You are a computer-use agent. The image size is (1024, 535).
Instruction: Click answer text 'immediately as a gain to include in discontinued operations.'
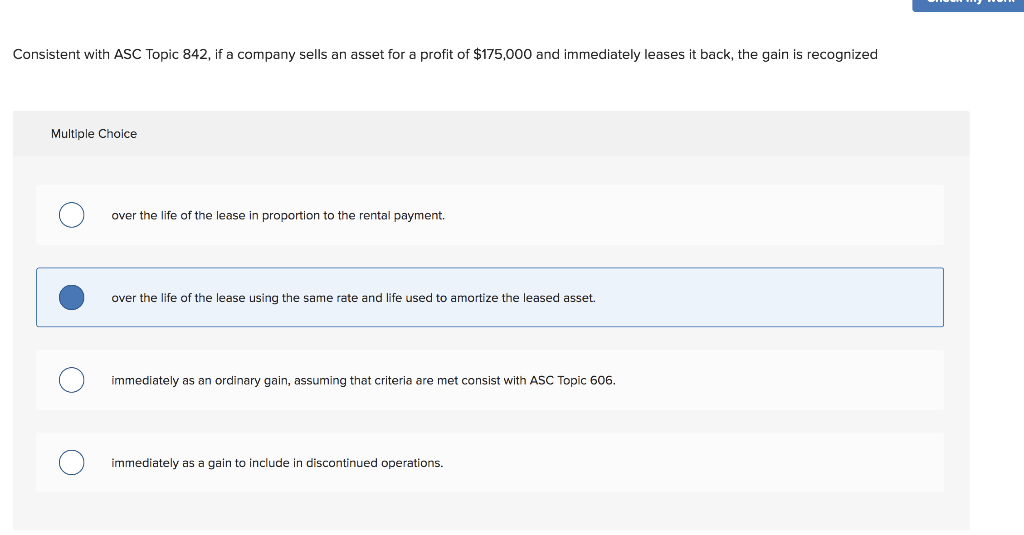[x=277, y=462]
